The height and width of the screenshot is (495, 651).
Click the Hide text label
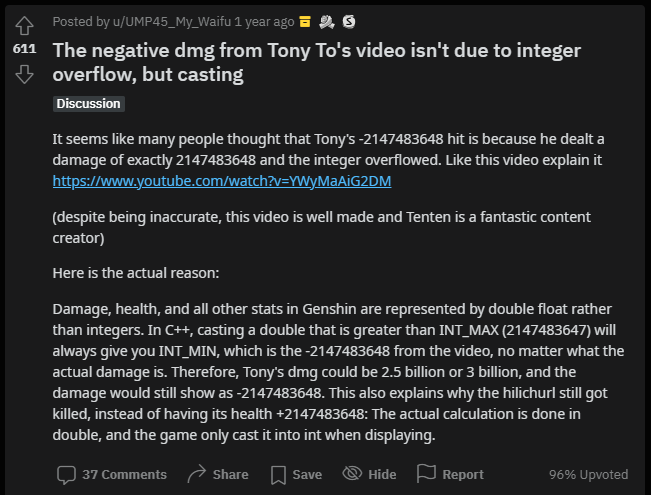(382, 475)
